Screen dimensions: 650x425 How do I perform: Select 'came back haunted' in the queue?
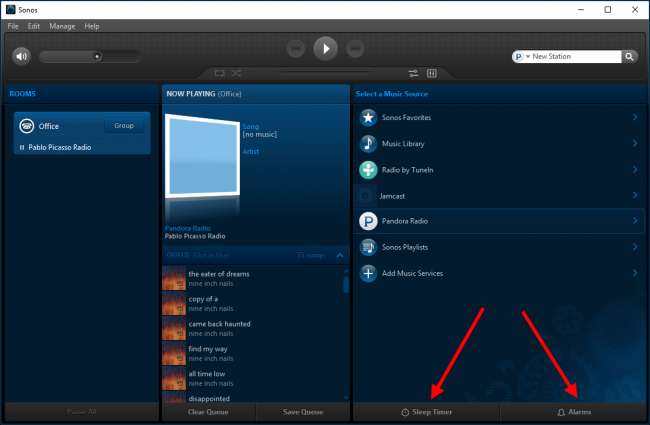(x=254, y=328)
